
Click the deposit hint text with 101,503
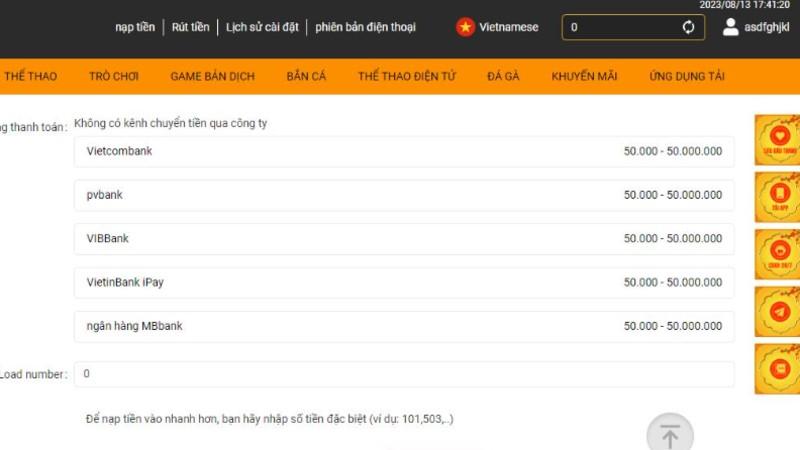[269, 419]
